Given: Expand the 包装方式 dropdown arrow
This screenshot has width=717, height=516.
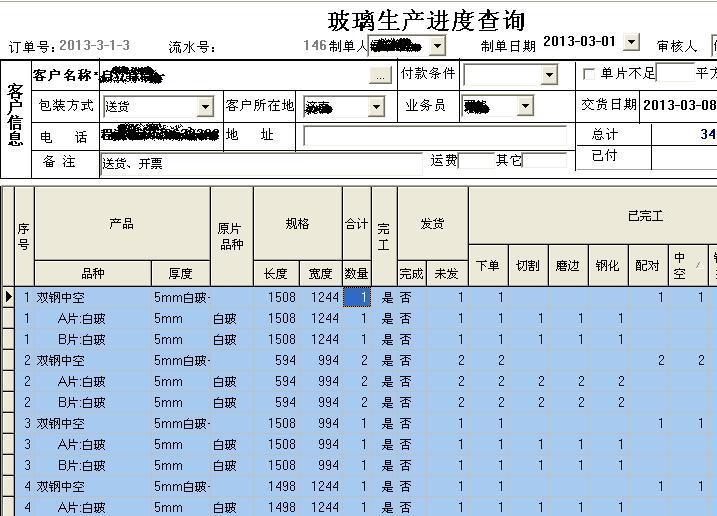Looking at the screenshot, I should [205, 106].
